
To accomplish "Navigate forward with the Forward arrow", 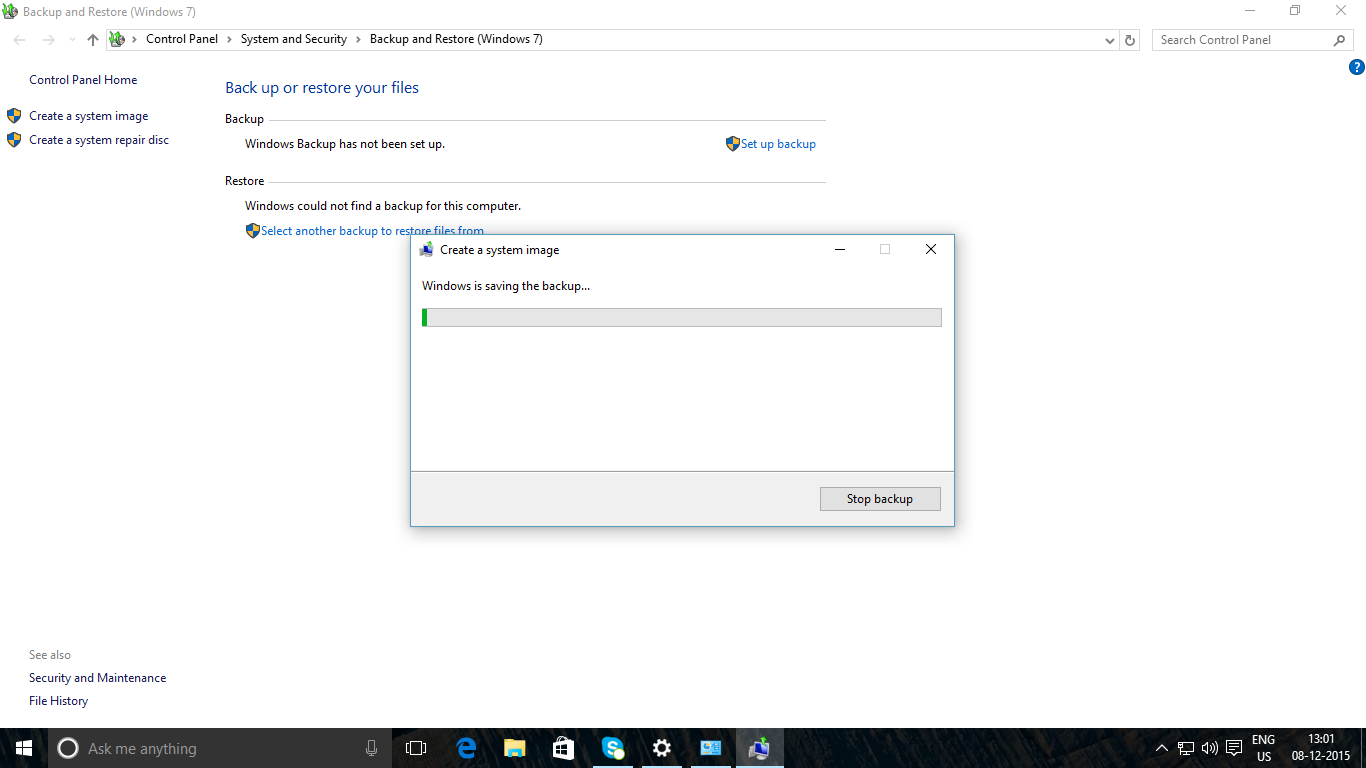I will [48, 40].
